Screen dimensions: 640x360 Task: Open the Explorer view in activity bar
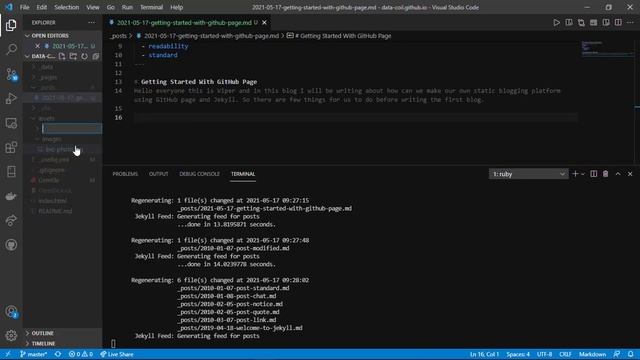11,25
